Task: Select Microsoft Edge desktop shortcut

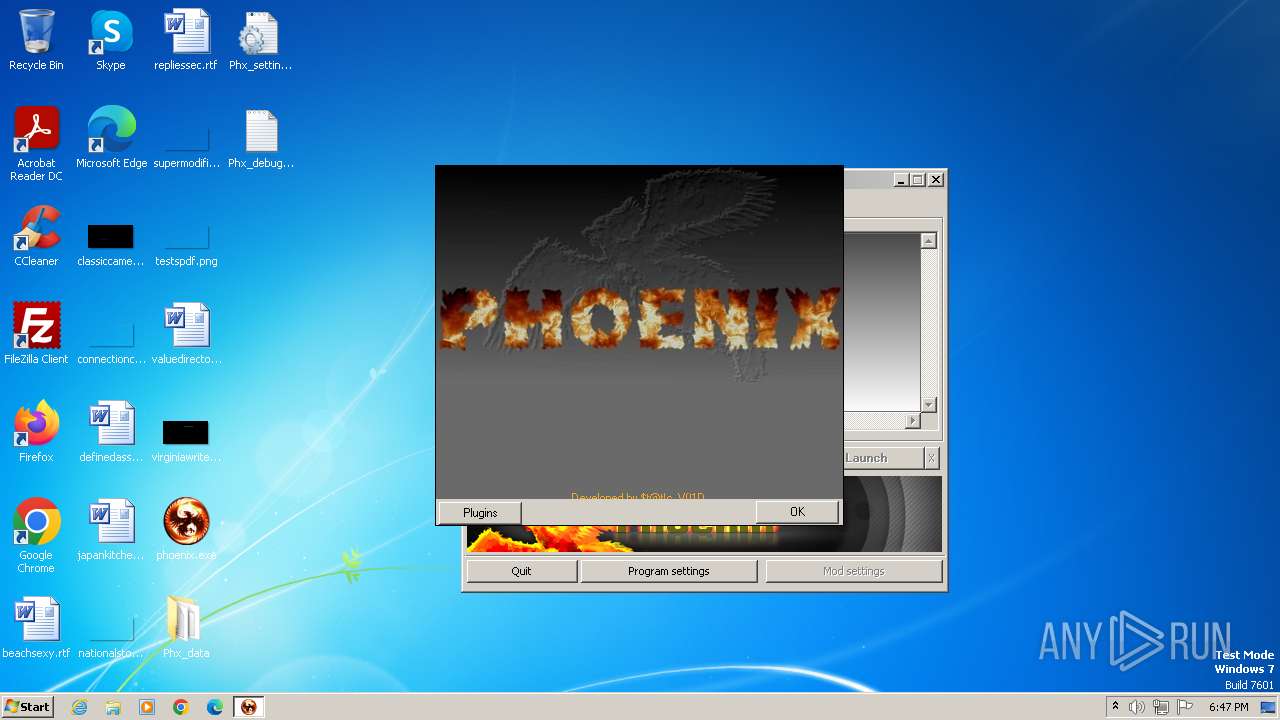Action: [x=111, y=138]
